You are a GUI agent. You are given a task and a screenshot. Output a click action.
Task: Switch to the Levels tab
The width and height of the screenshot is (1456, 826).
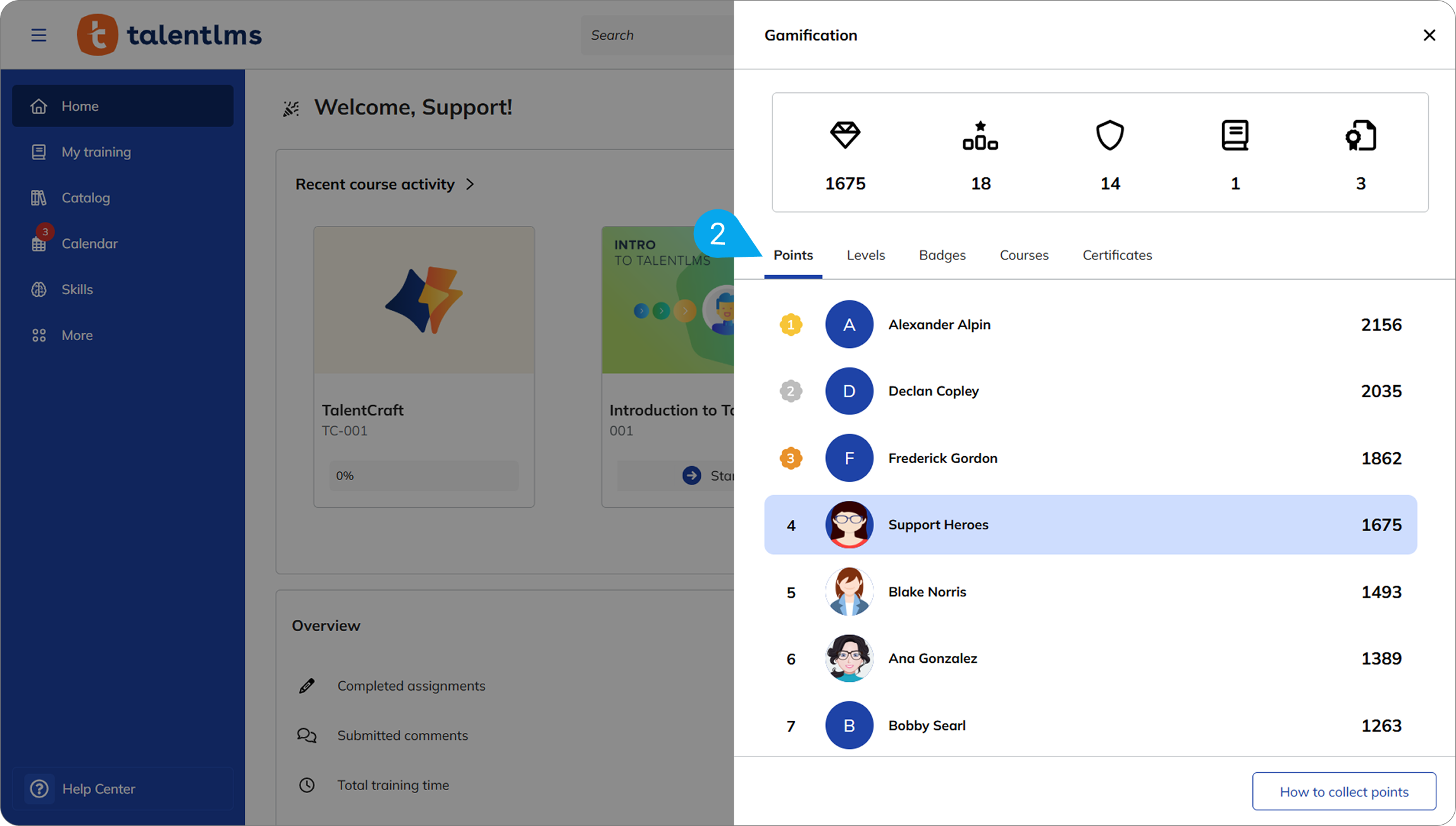coord(866,255)
